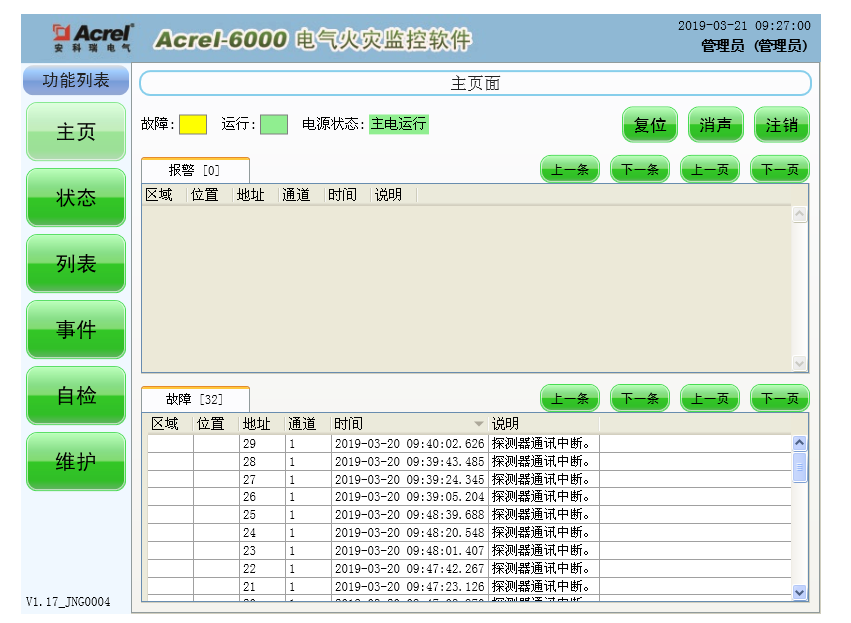The image size is (851, 623).
Task: Click 上一条 in the alarm panel
Action: tap(570, 169)
